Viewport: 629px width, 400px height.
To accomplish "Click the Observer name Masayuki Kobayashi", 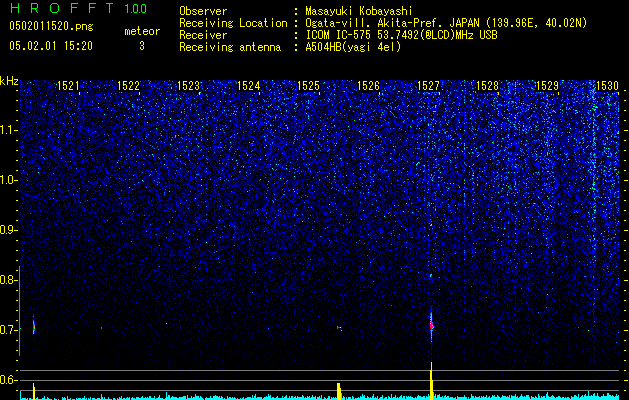I will tap(359, 11).
